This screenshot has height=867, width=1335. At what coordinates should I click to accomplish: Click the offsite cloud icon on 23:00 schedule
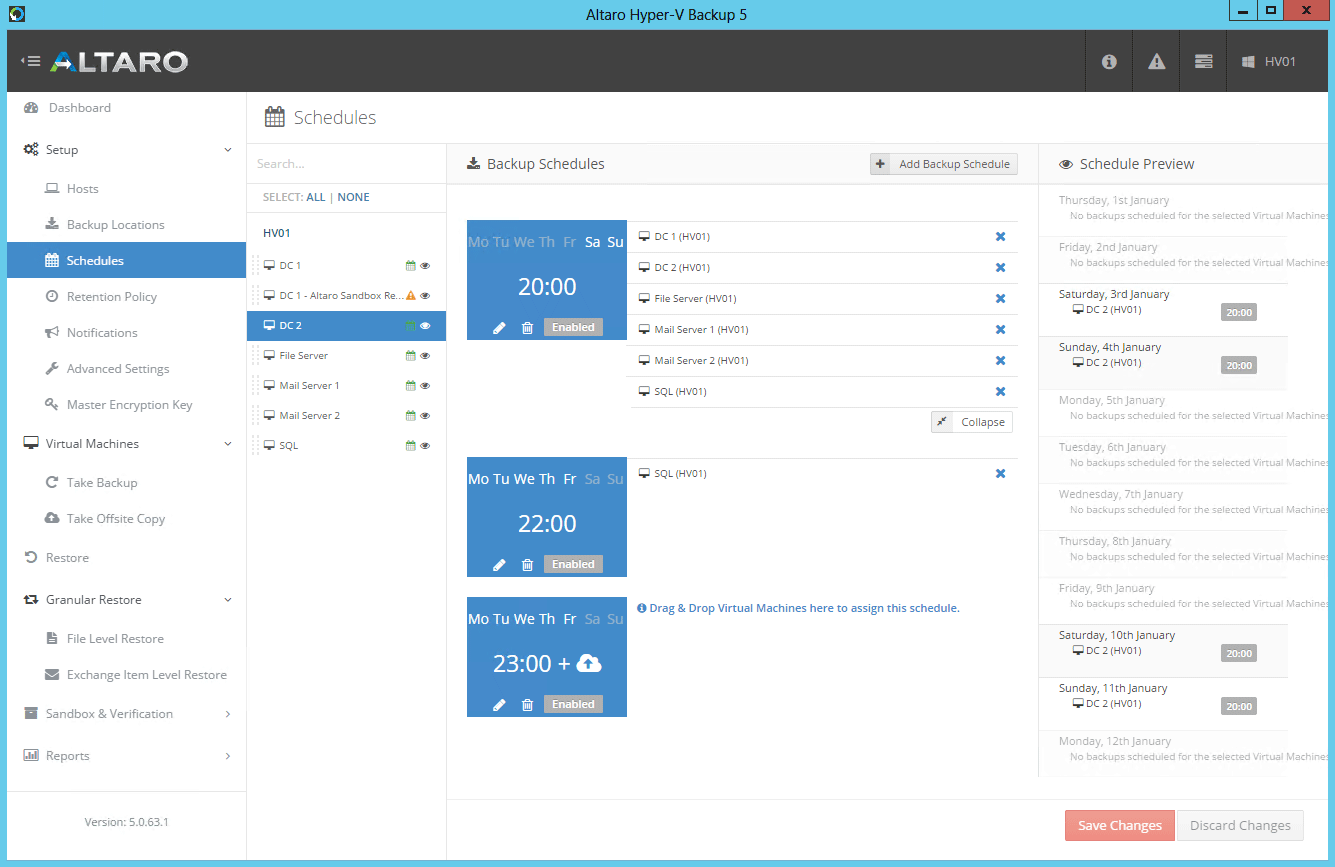[590, 663]
